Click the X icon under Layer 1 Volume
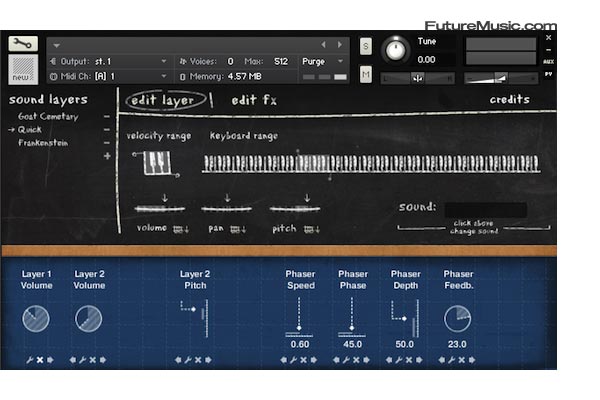This screenshot has height=400, width=600. [40, 360]
